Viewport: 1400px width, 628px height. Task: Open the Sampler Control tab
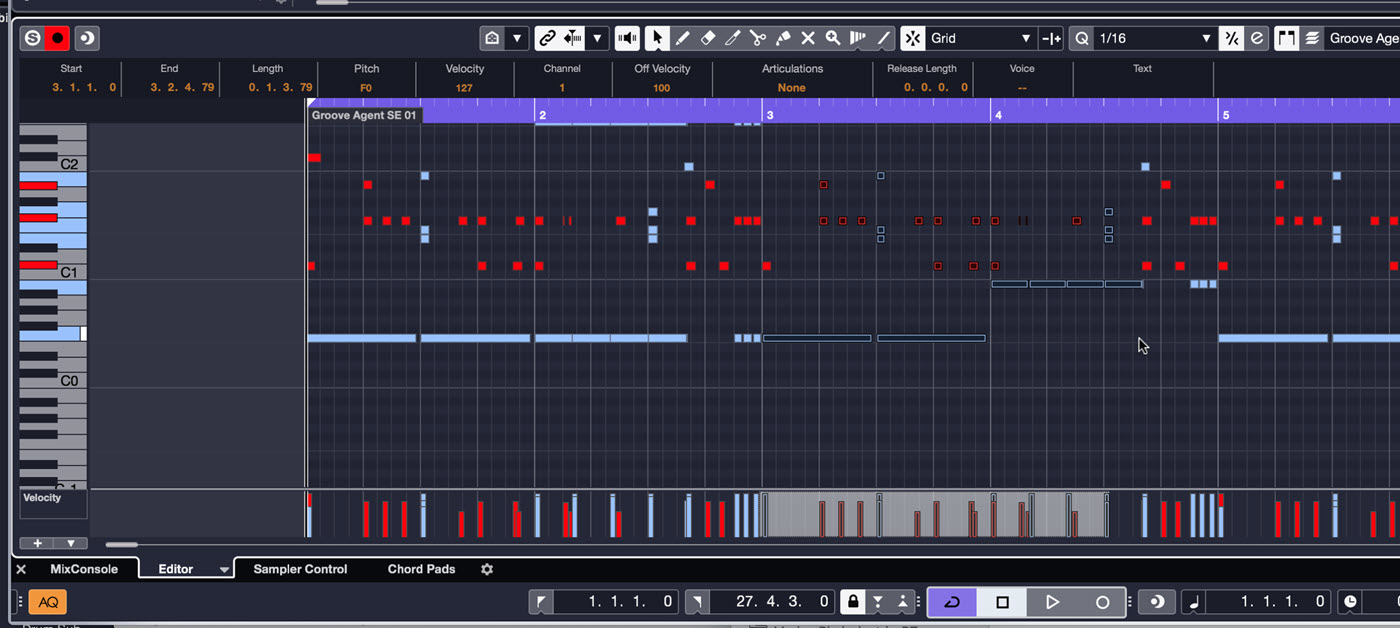point(300,569)
